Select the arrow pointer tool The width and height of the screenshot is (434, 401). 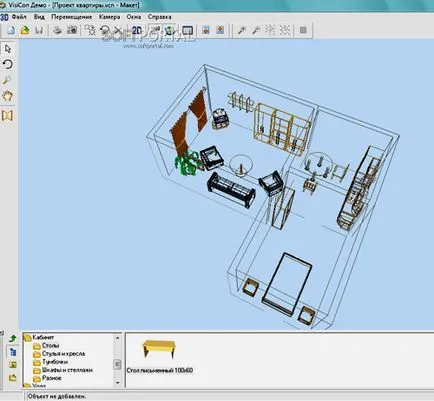pyautogui.click(x=8, y=49)
